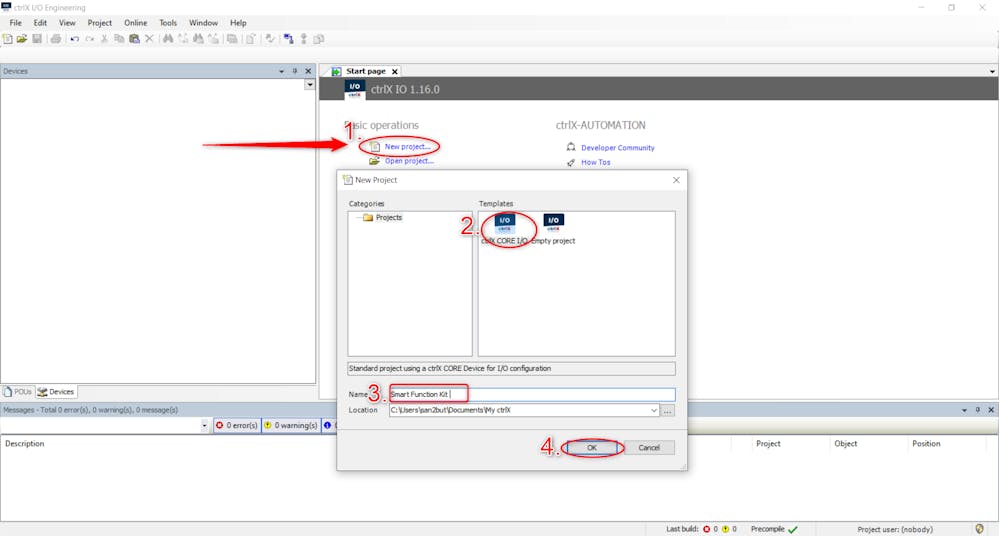Image resolution: width=999 pixels, height=536 pixels.
Task: Click the project Name input field
Action: coord(532,395)
